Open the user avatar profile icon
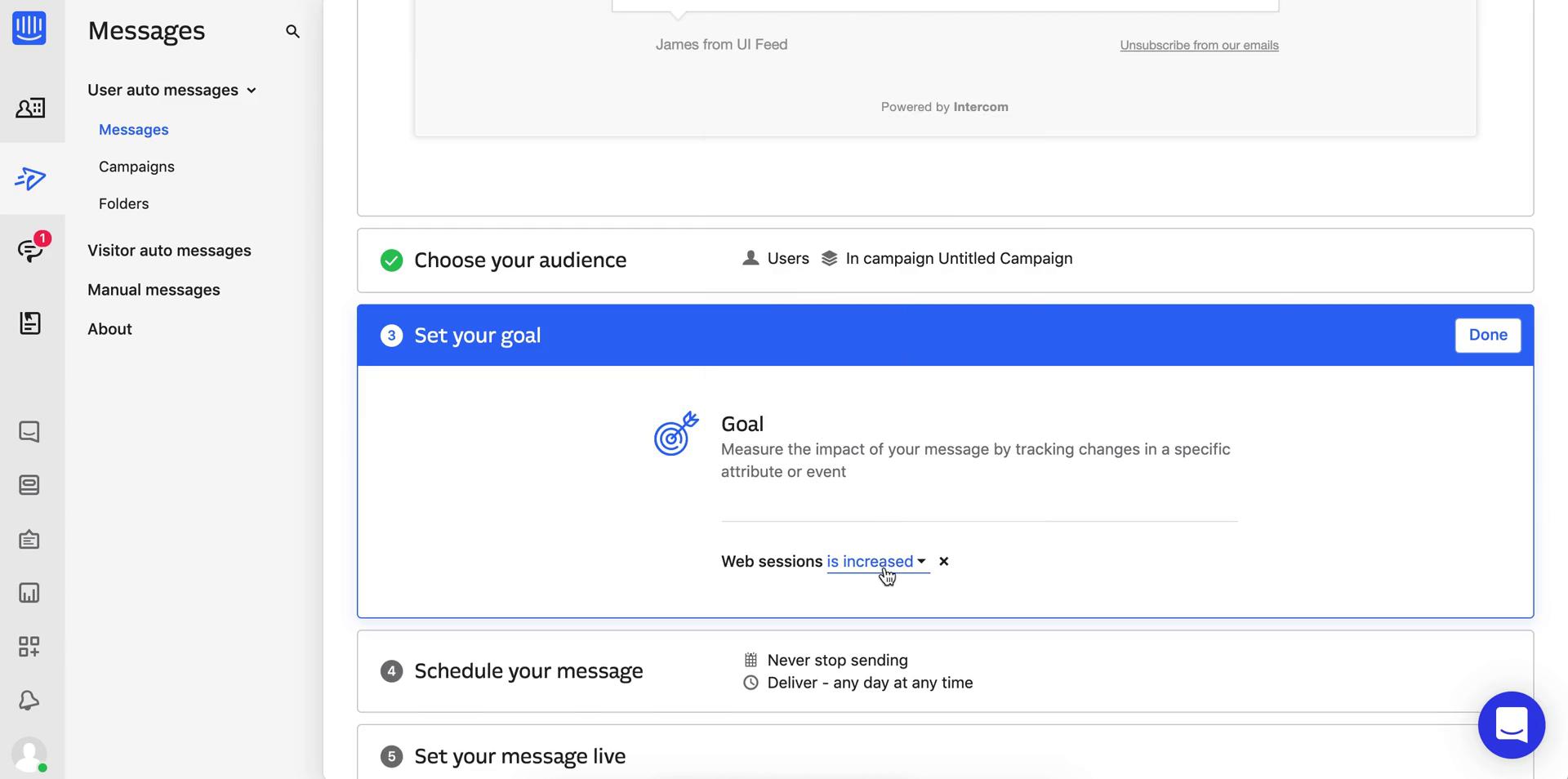 pos(29,755)
